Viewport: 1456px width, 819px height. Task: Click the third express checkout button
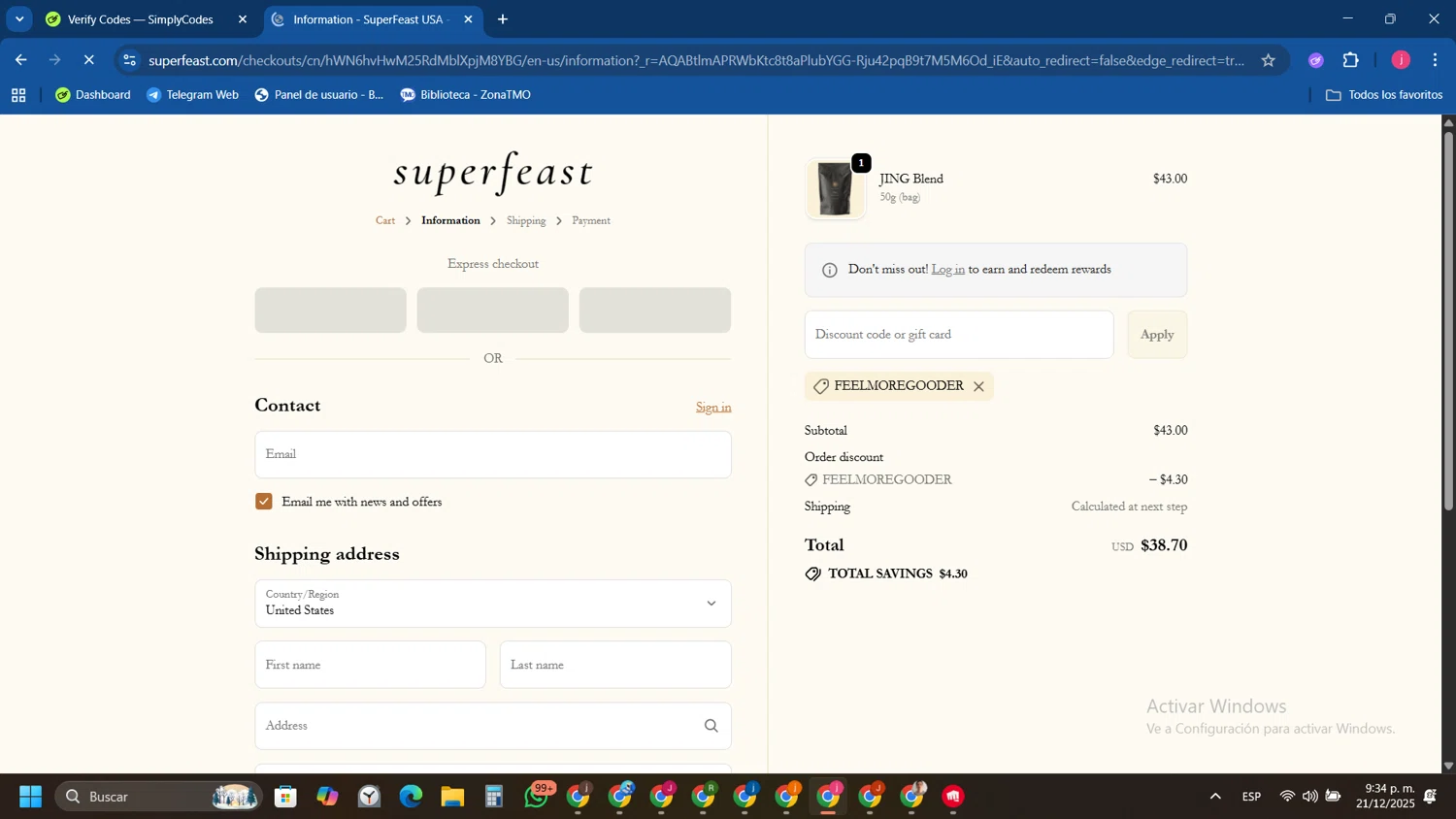(655, 311)
